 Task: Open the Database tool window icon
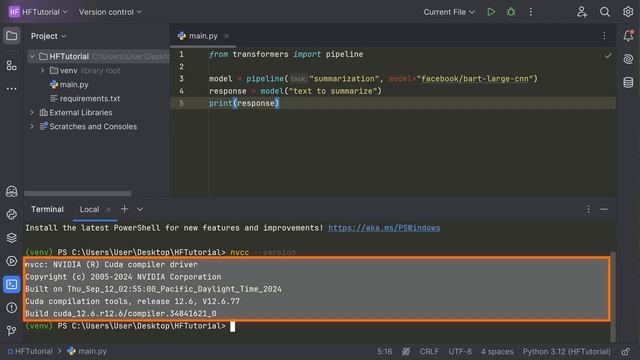[x=628, y=82]
